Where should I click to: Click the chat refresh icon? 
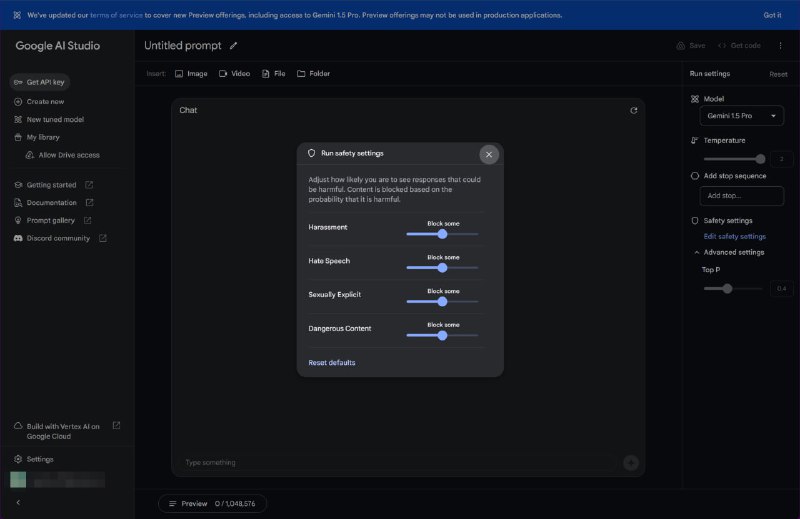pos(634,110)
